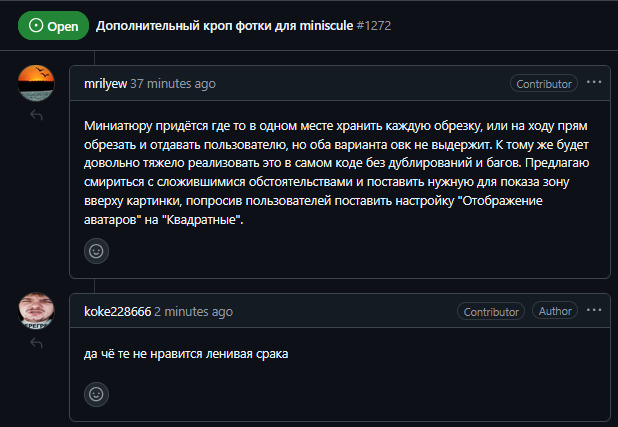
Task: Click the reply arrow under mrilyew's avatar
Action: [37, 116]
